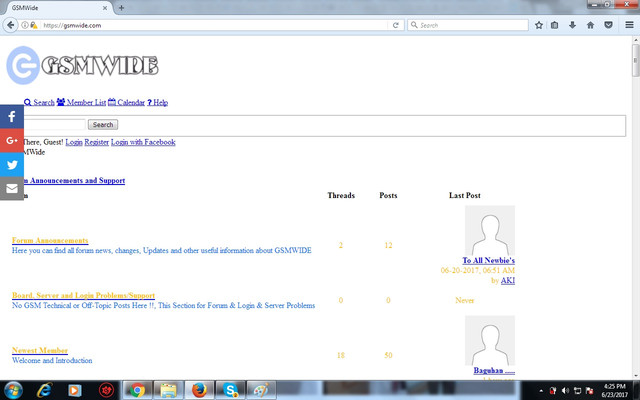
Task: Click the Register link
Action: point(97,142)
